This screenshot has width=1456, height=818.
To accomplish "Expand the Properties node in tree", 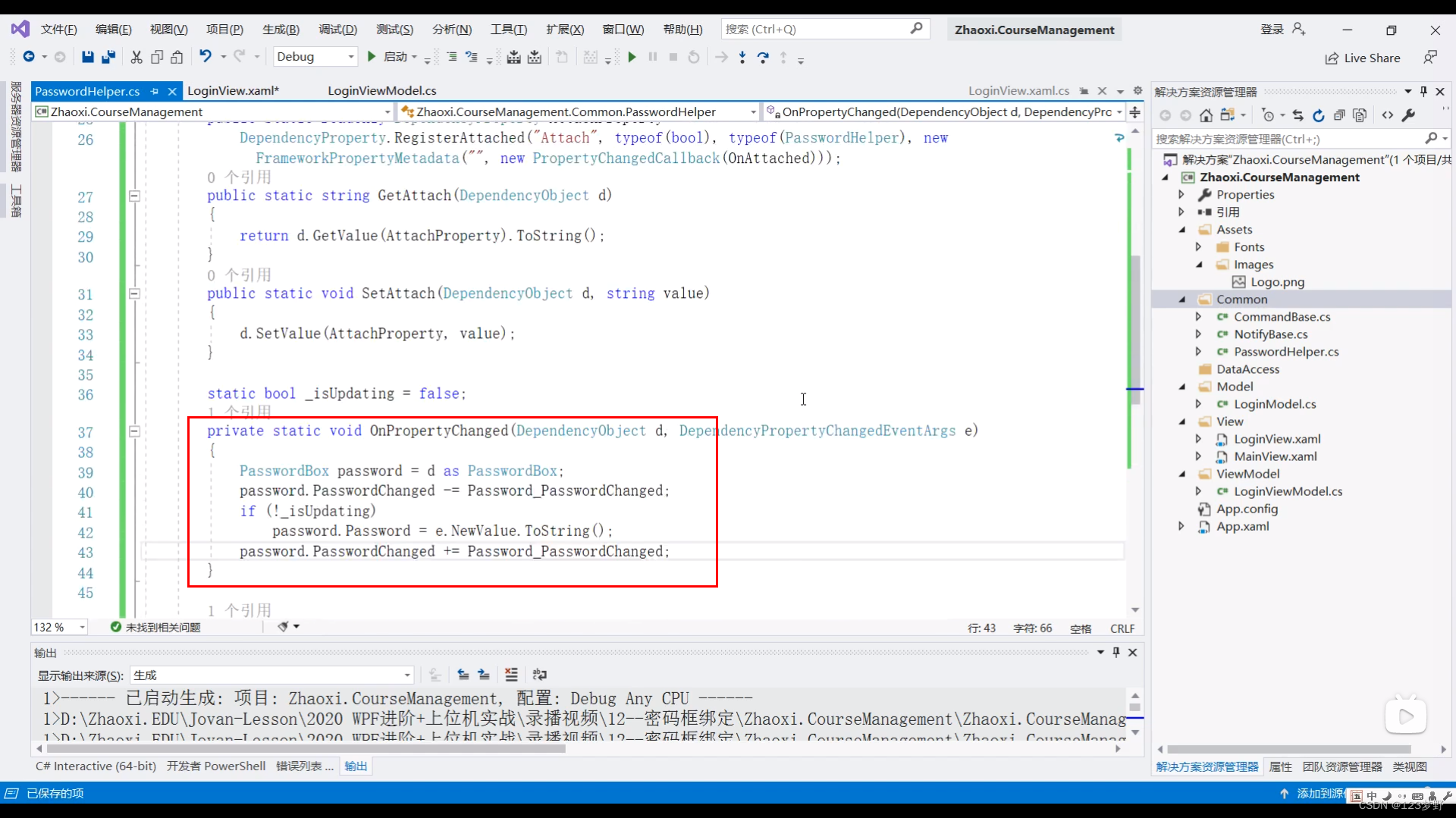I will click(x=1181, y=195).
